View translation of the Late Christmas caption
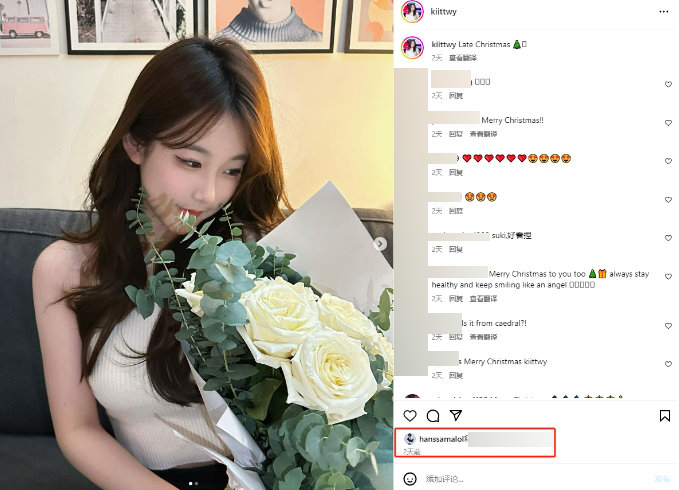The width and height of the screenshot is (679, 490). [462, 58]
